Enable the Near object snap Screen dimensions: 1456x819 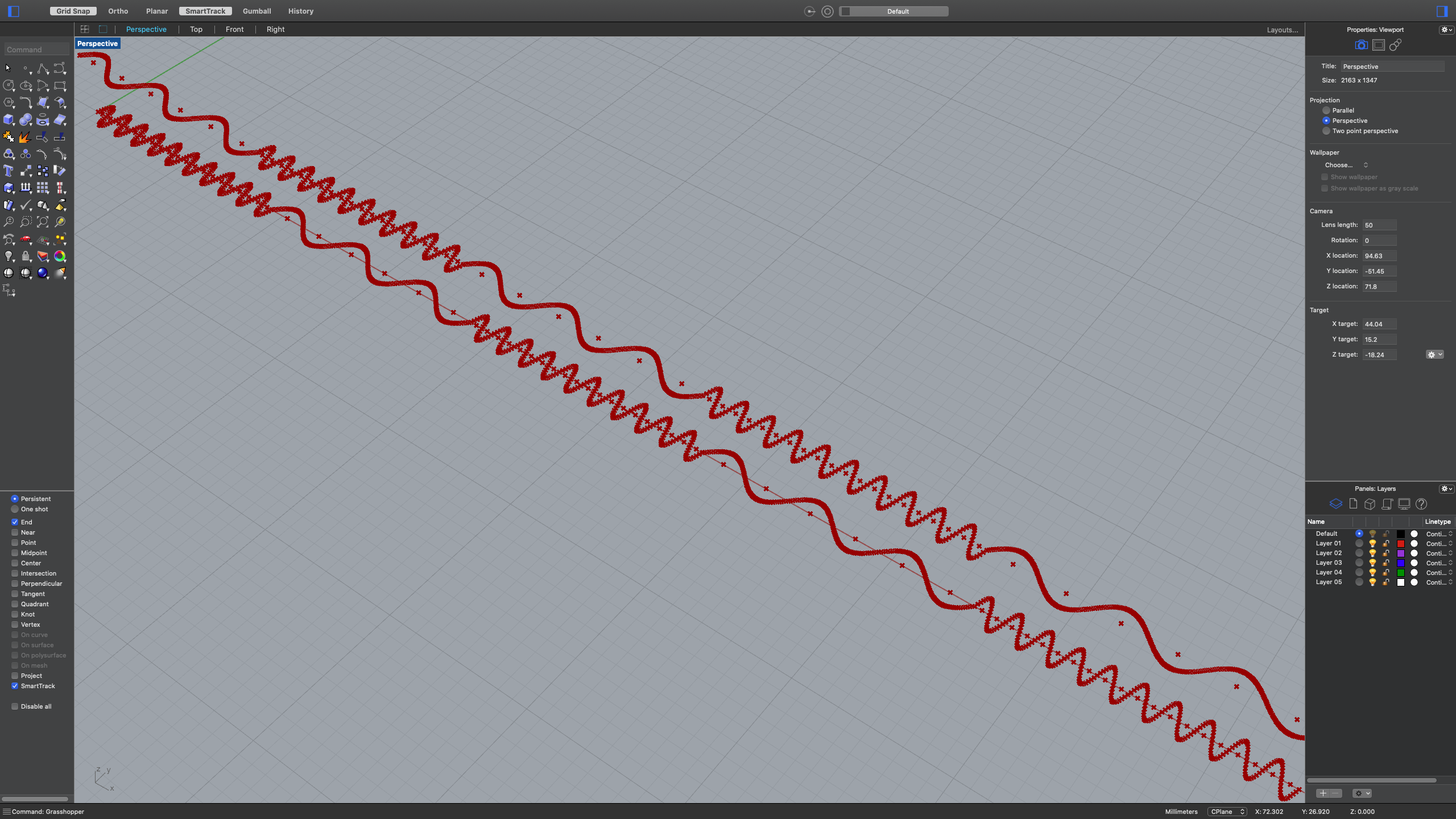[x=15, y=532]
